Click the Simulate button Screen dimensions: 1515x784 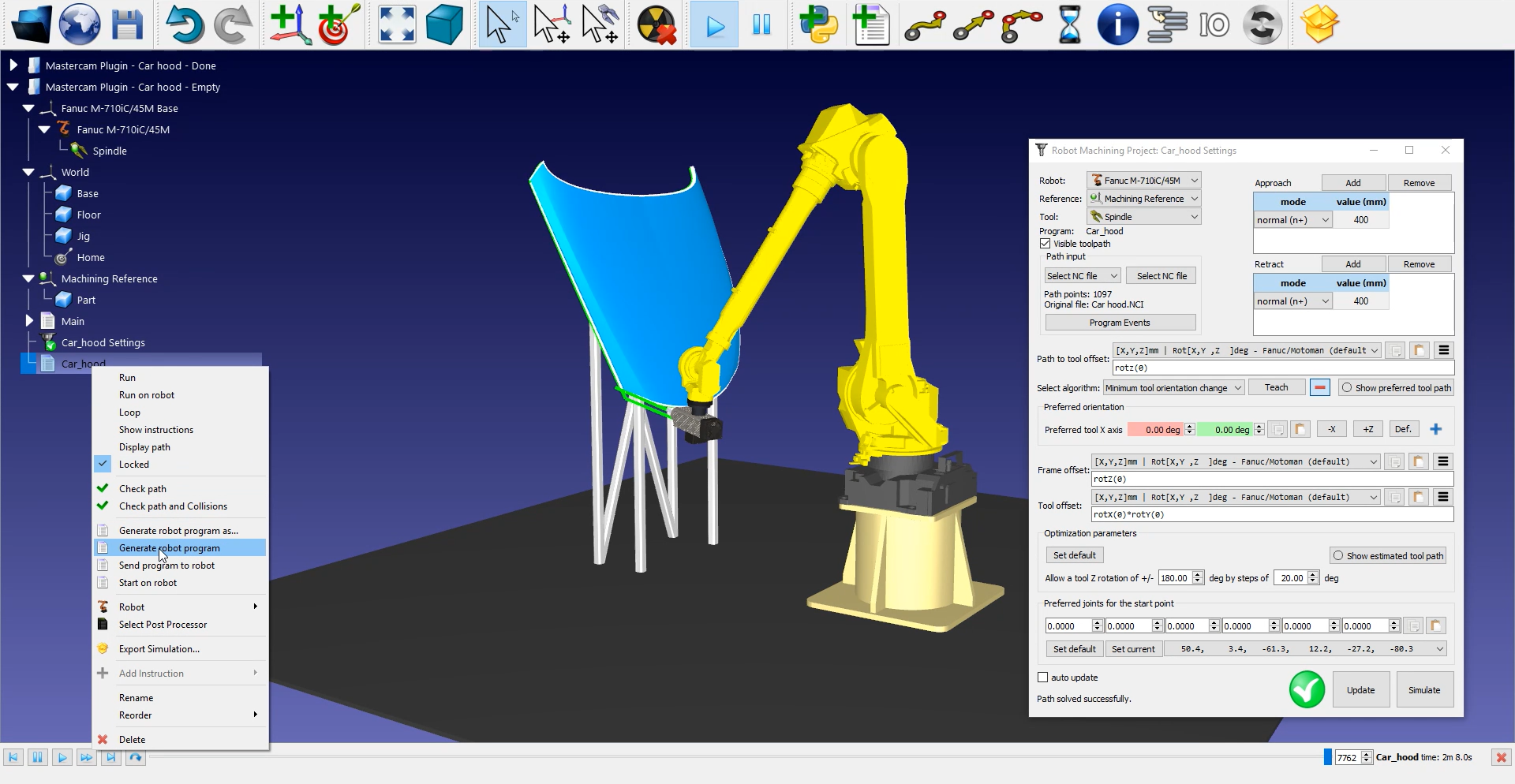1424,690
